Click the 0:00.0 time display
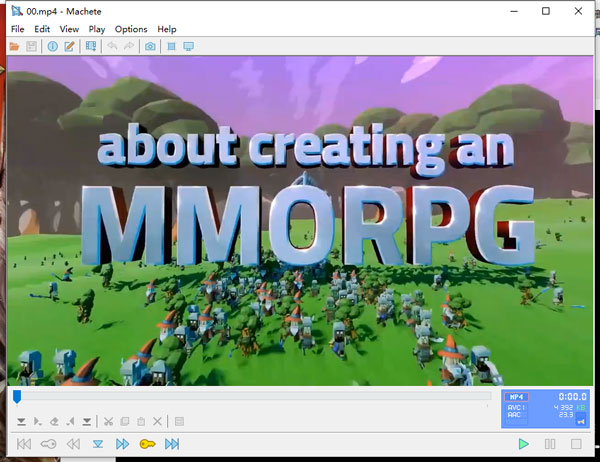600x462 pixels. [572, 397]
